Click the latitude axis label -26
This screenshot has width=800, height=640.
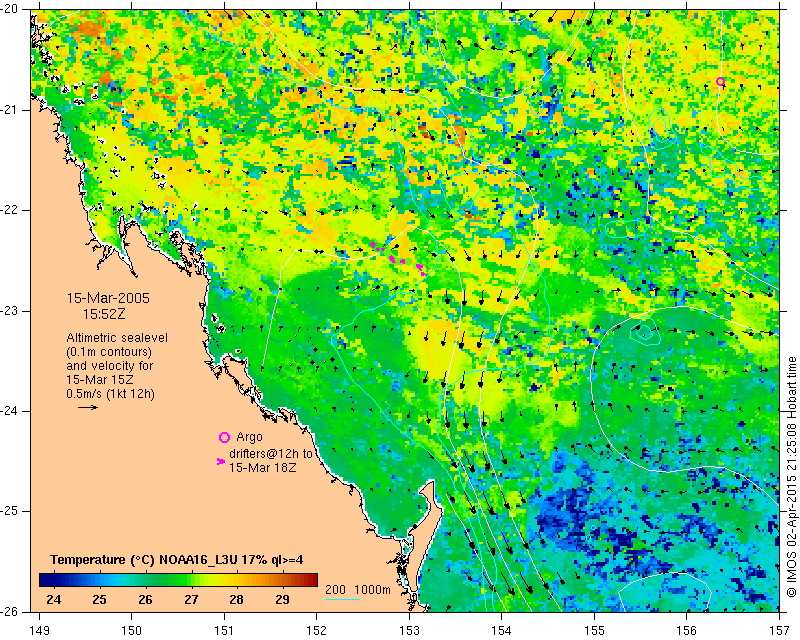click(10, 611)
